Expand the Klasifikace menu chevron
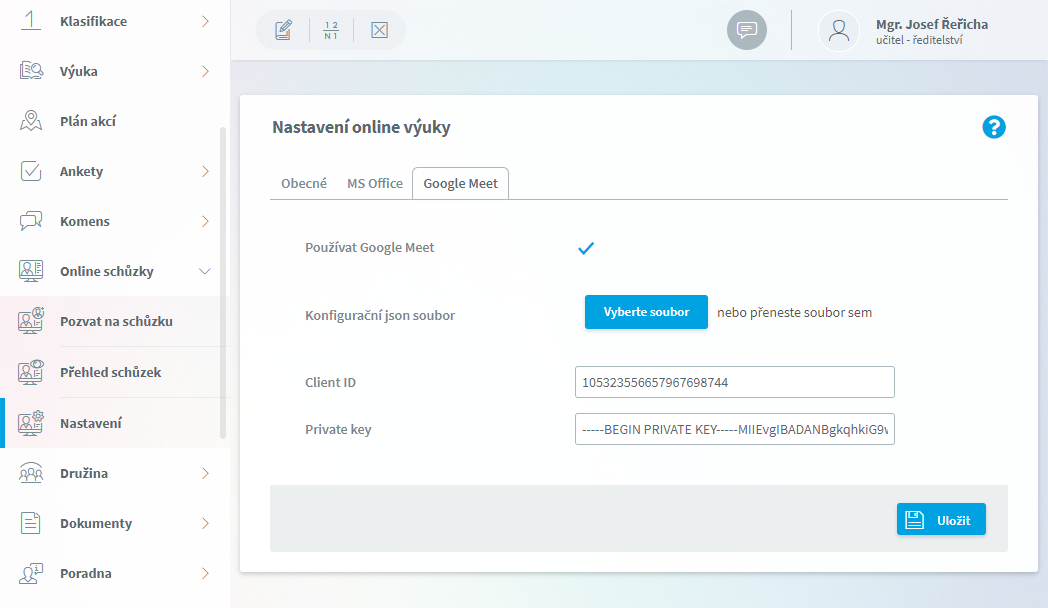This screenshot has height=608, width=1048. (205, 21)
